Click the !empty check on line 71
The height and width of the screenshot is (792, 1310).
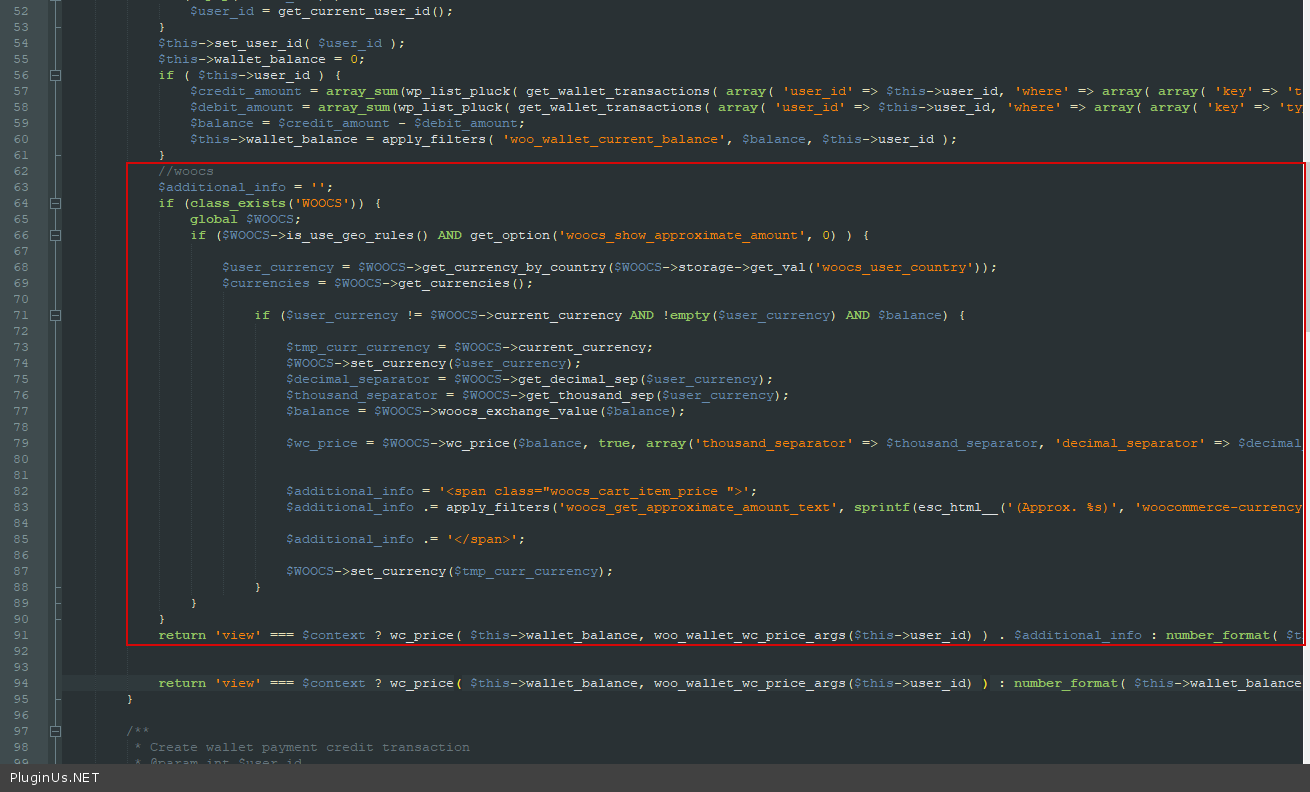(750, 315)
